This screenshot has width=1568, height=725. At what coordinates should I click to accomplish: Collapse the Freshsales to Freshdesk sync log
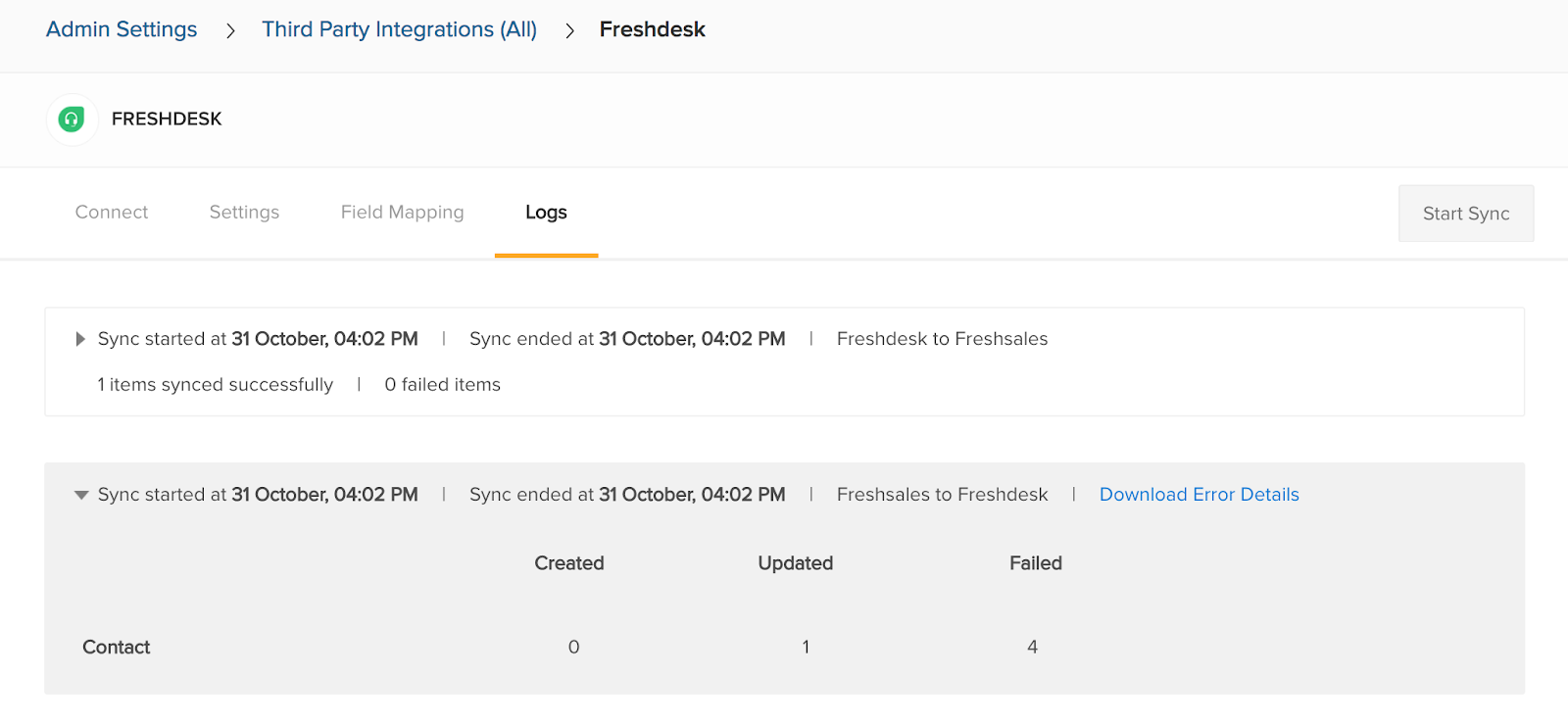point(81,495)
